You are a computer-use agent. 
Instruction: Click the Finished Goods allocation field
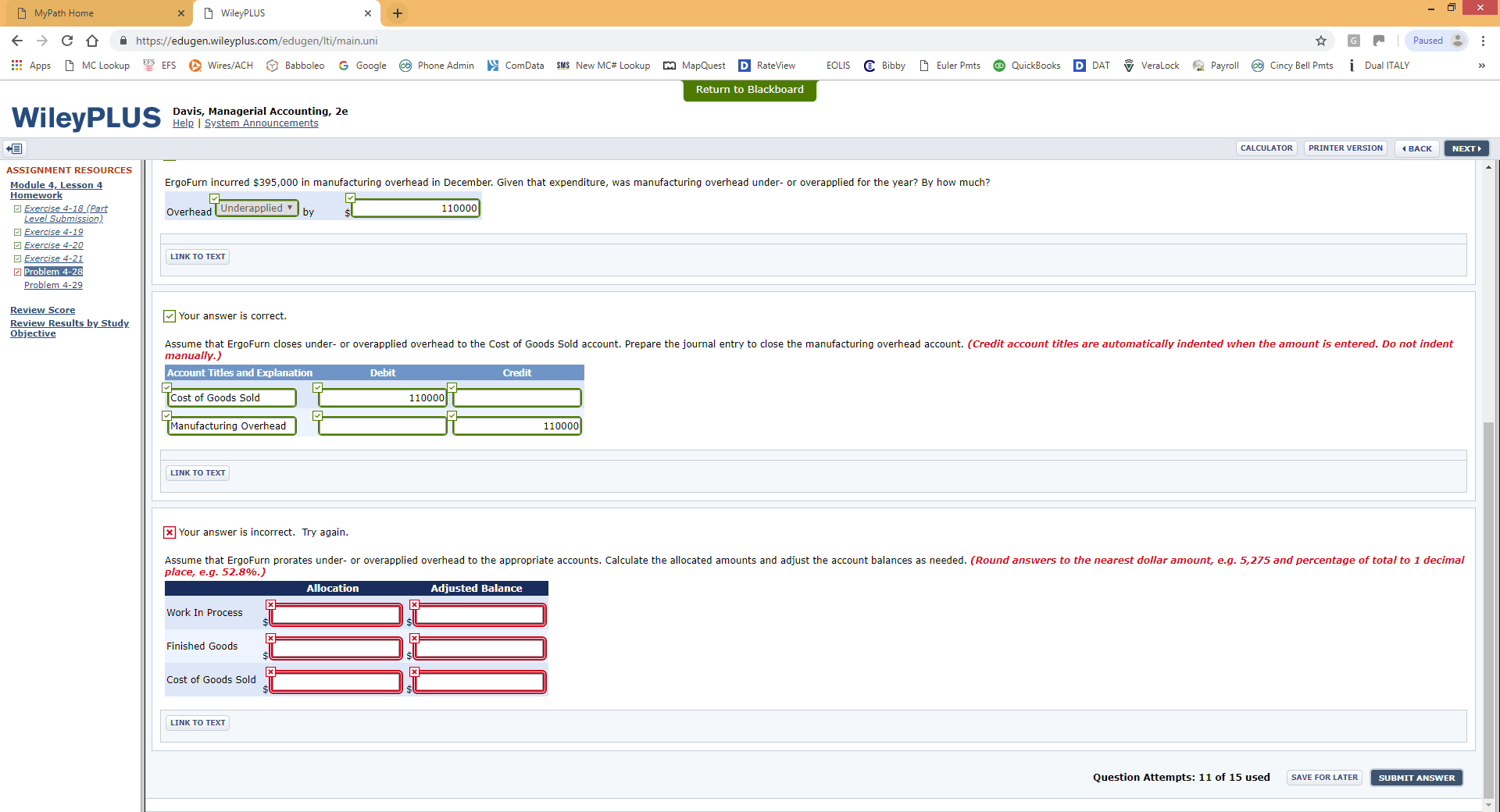(336, 649)
